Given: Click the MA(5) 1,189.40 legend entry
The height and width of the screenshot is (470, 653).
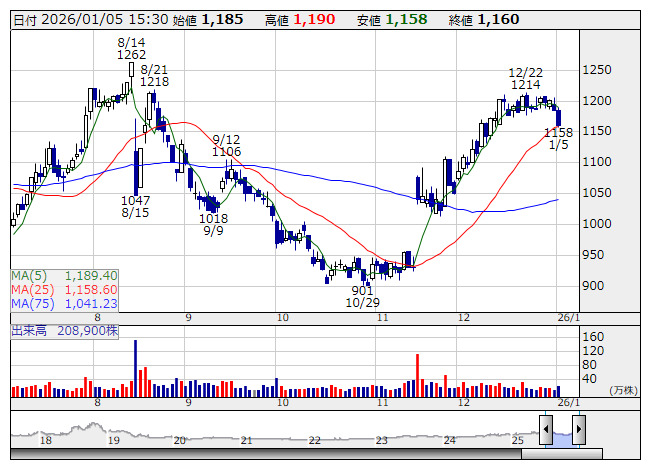Looking at the screenshot, I should pyautogui.click(x=65, y=276).
